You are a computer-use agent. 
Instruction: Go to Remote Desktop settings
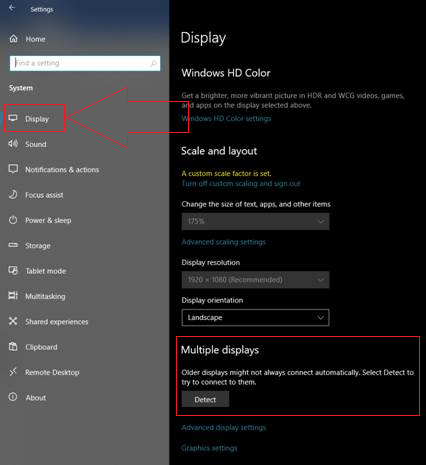52,372
